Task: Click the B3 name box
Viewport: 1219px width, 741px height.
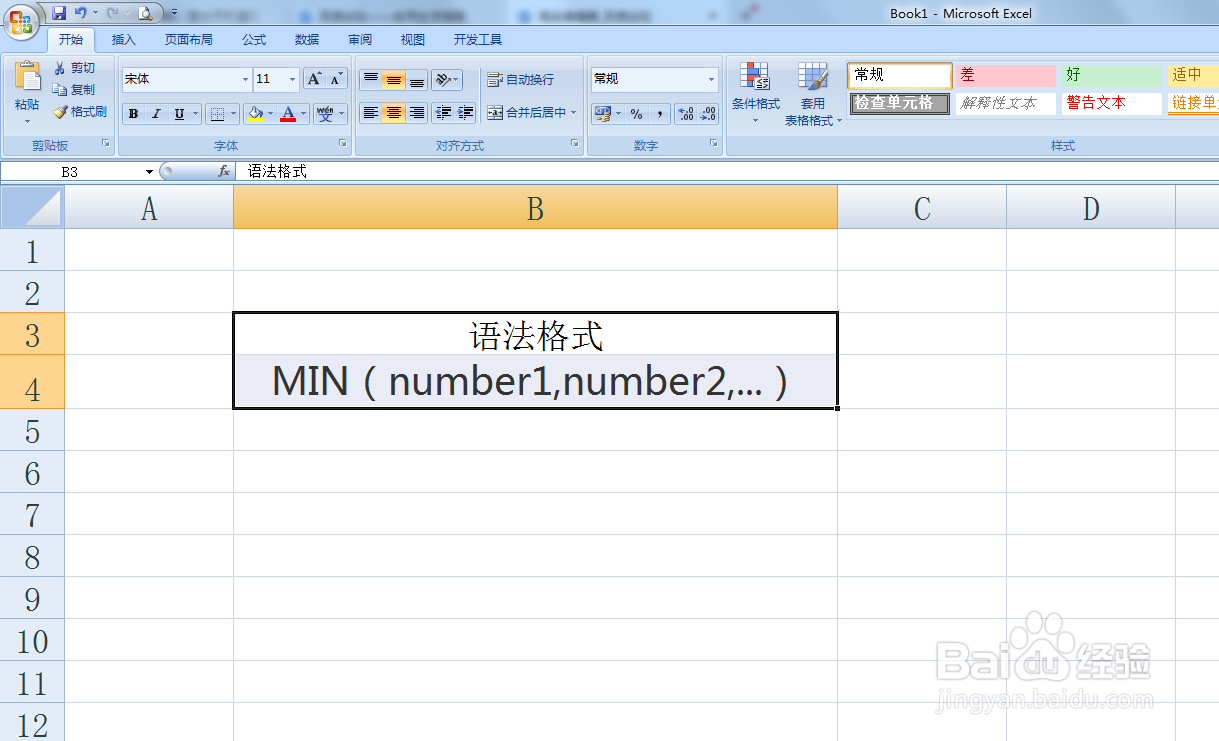Action: (x=72, y=172)
